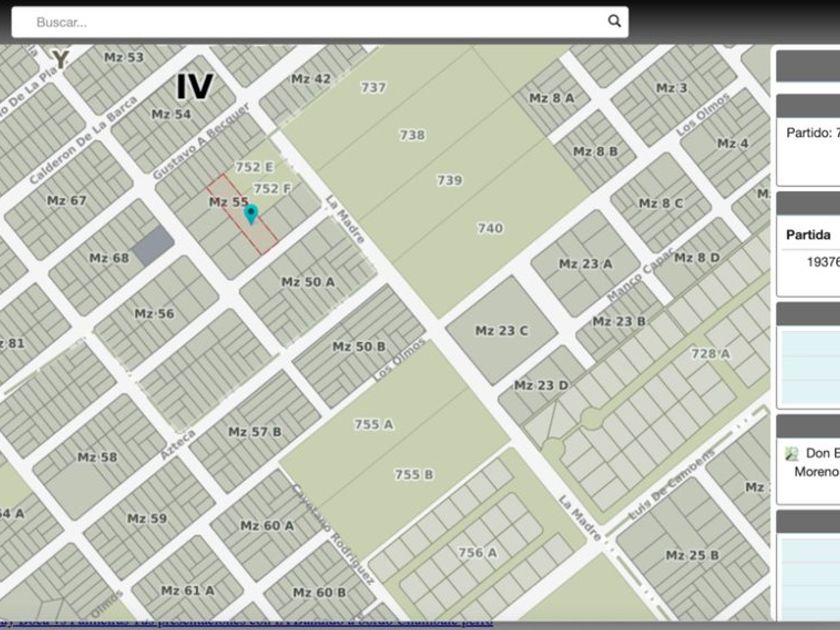Click the Mz 8 D block label

click(697, 258)
